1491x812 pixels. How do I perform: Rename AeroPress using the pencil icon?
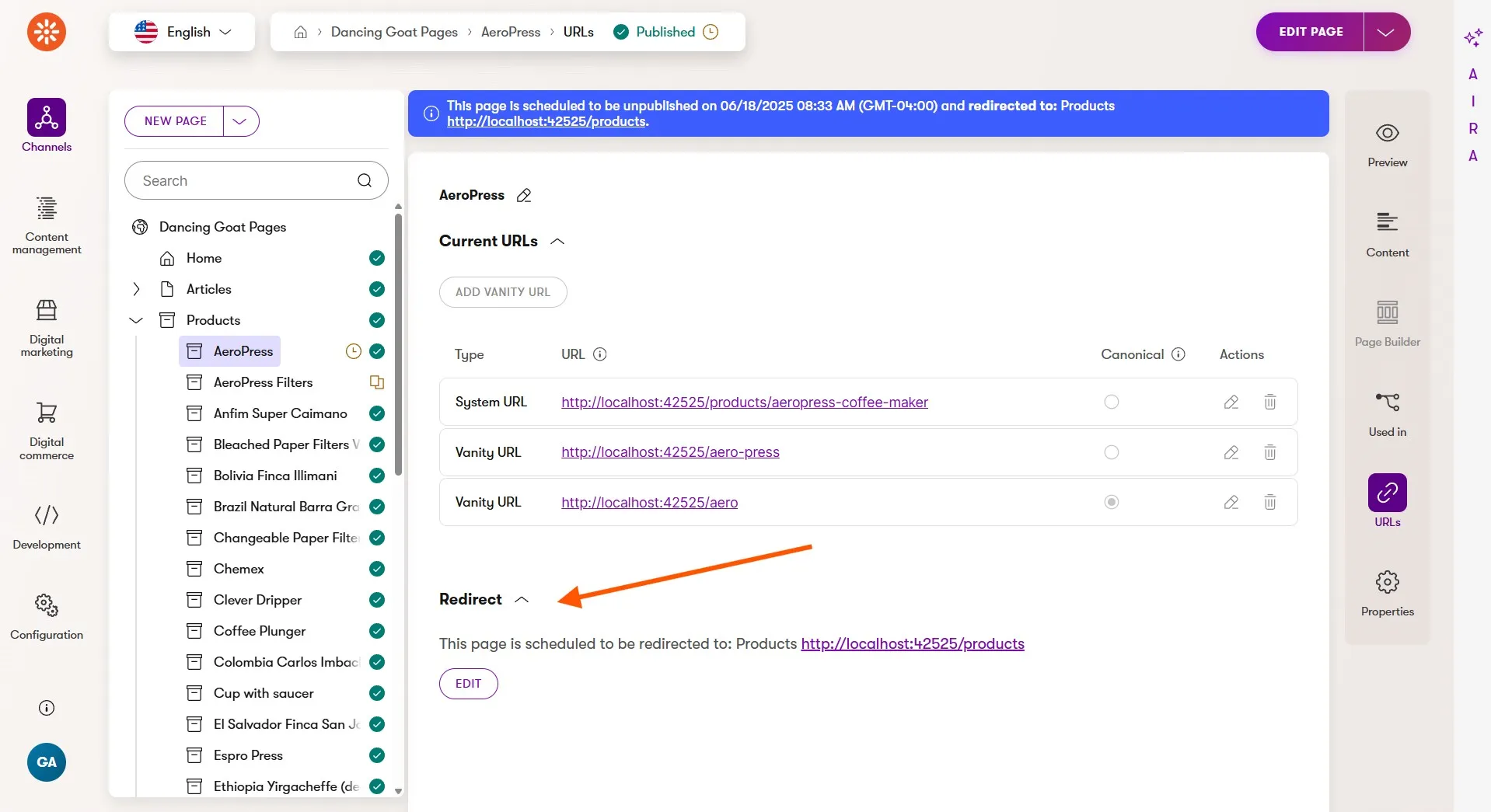tap(524, 195)
